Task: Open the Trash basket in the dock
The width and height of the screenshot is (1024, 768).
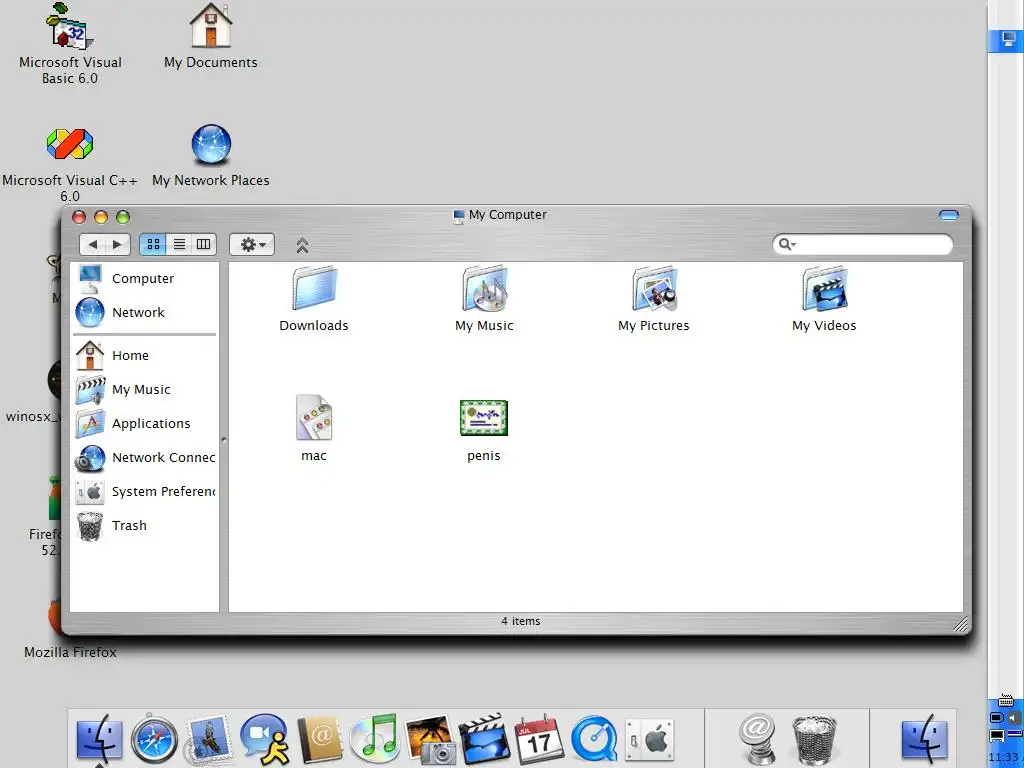Action: click(x=814, y=739)
